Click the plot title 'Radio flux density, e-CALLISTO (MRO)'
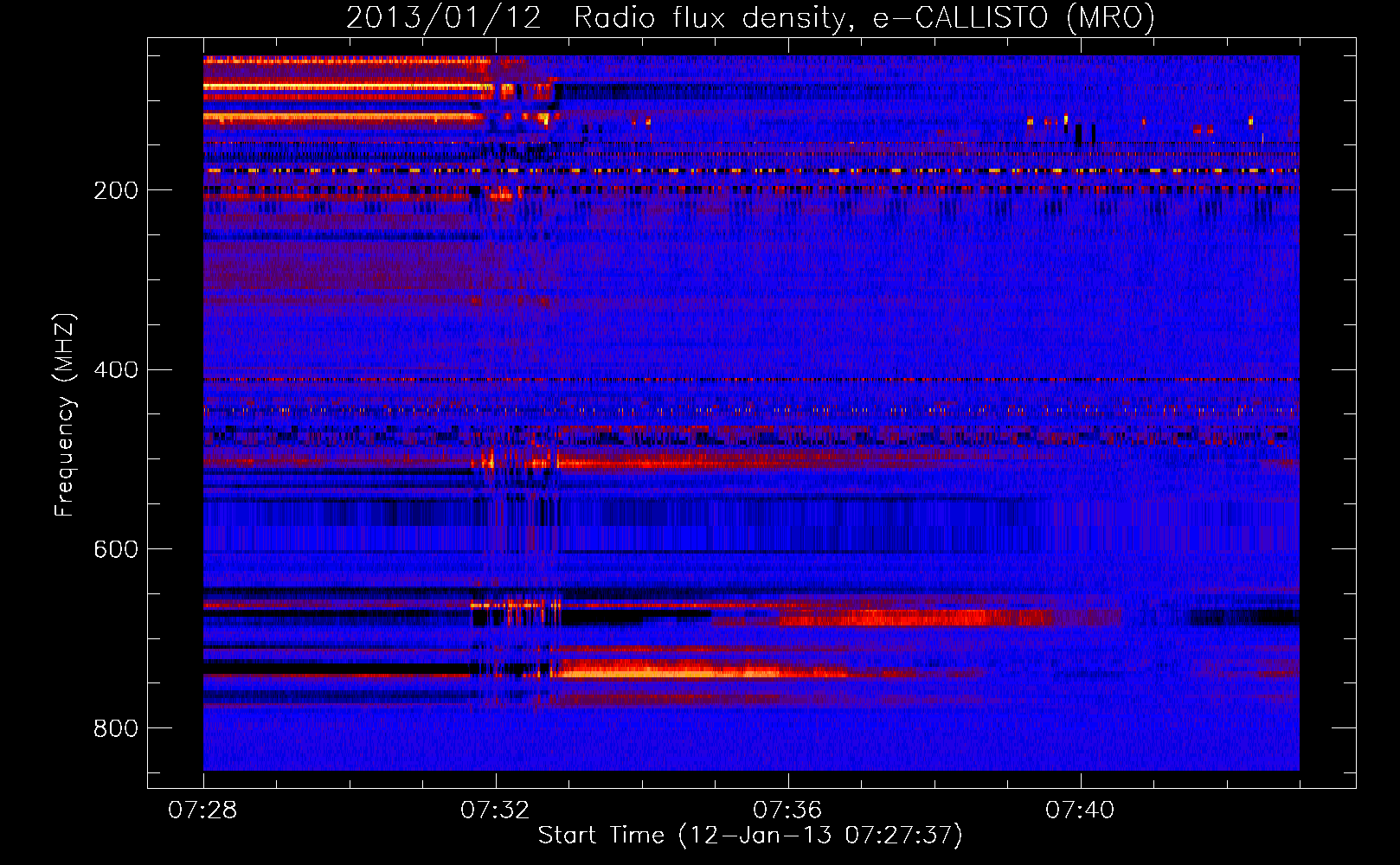 coord(864,17)
